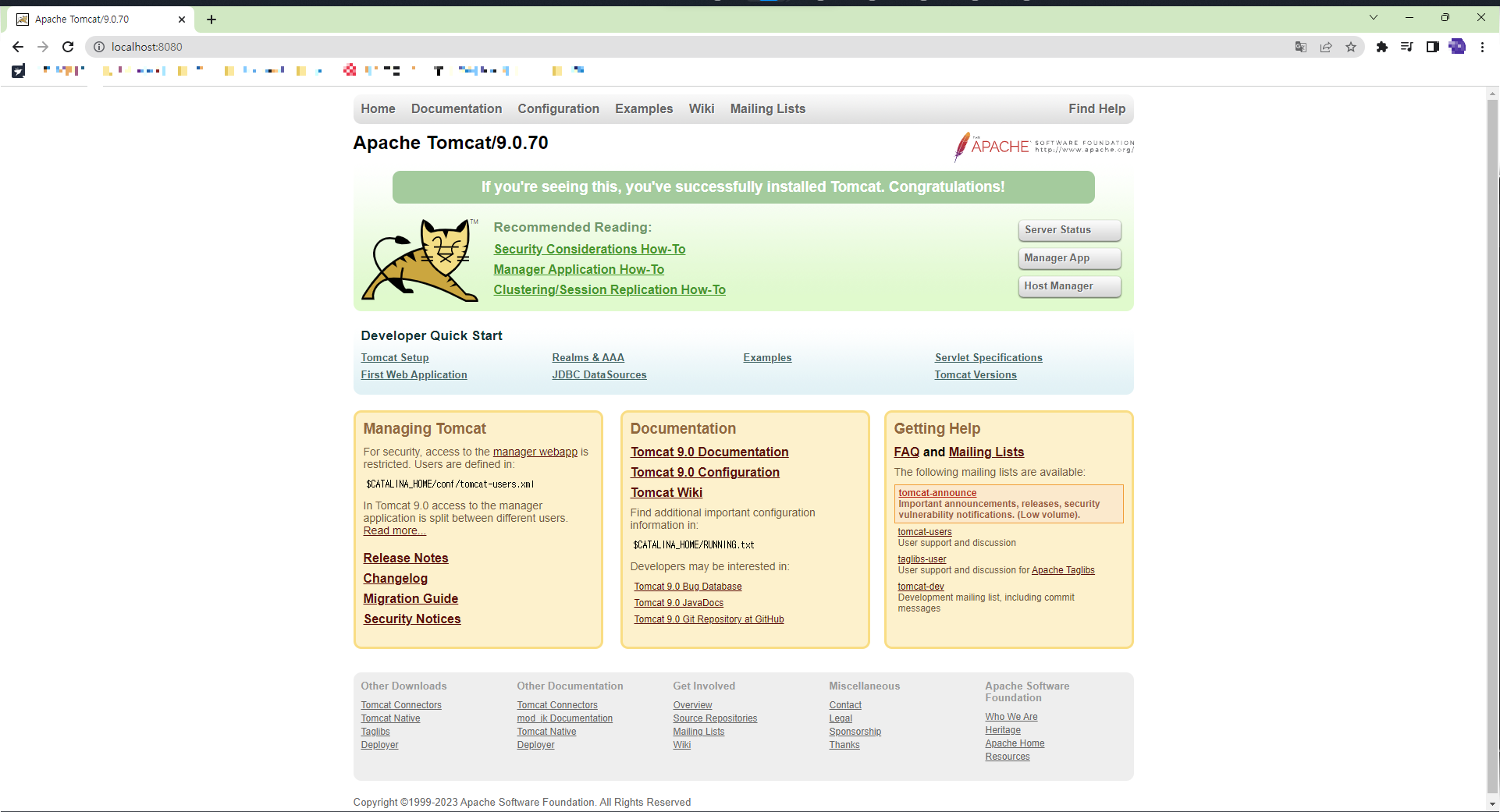Open Tomcat 9.0 Documentation link
1500x812 pixels.
709,452
